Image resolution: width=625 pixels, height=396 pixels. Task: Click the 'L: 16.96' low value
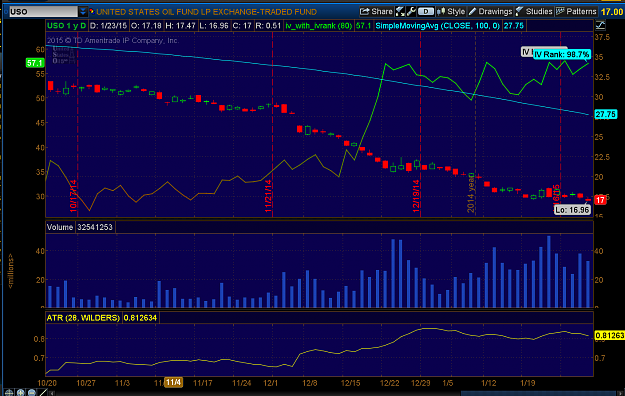click(214, 26)
